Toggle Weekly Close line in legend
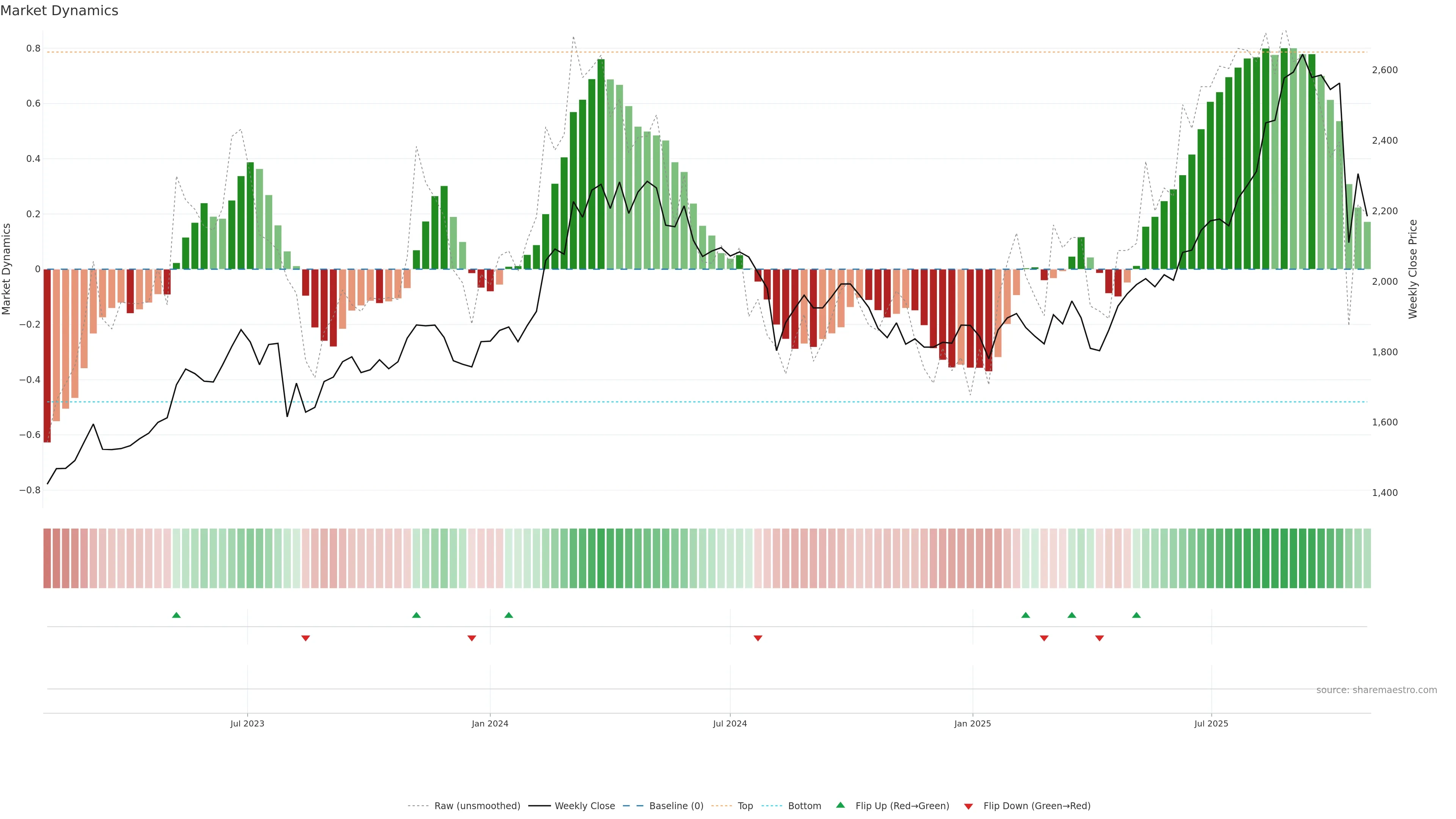This screenshot has height=819, width=1456. 584,806
